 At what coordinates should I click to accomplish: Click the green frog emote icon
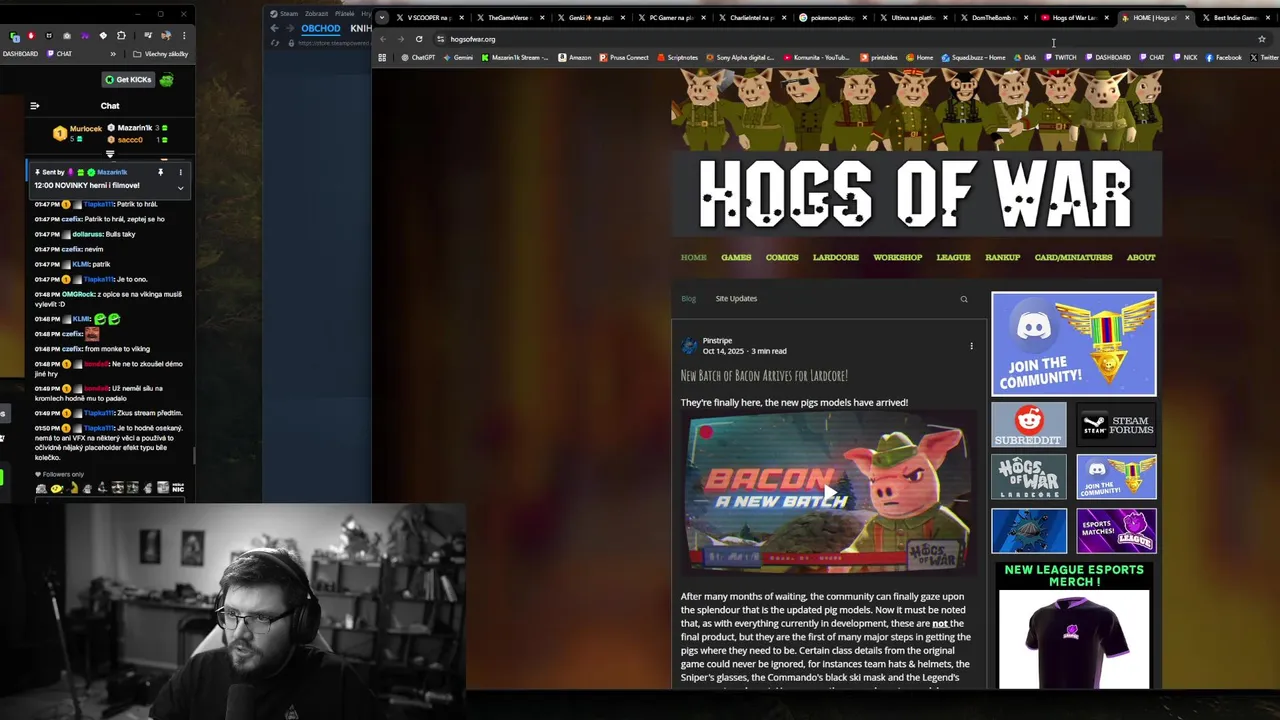[166, 80]
